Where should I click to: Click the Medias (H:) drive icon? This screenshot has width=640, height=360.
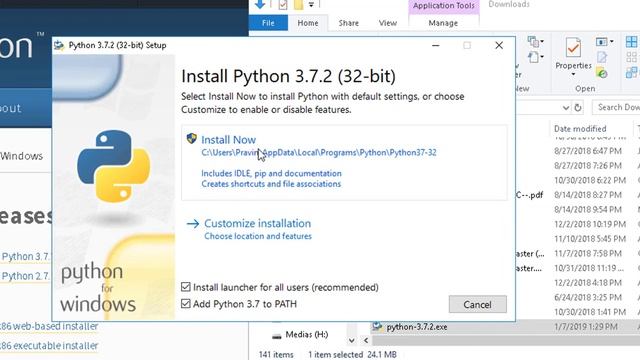point(277,336)
